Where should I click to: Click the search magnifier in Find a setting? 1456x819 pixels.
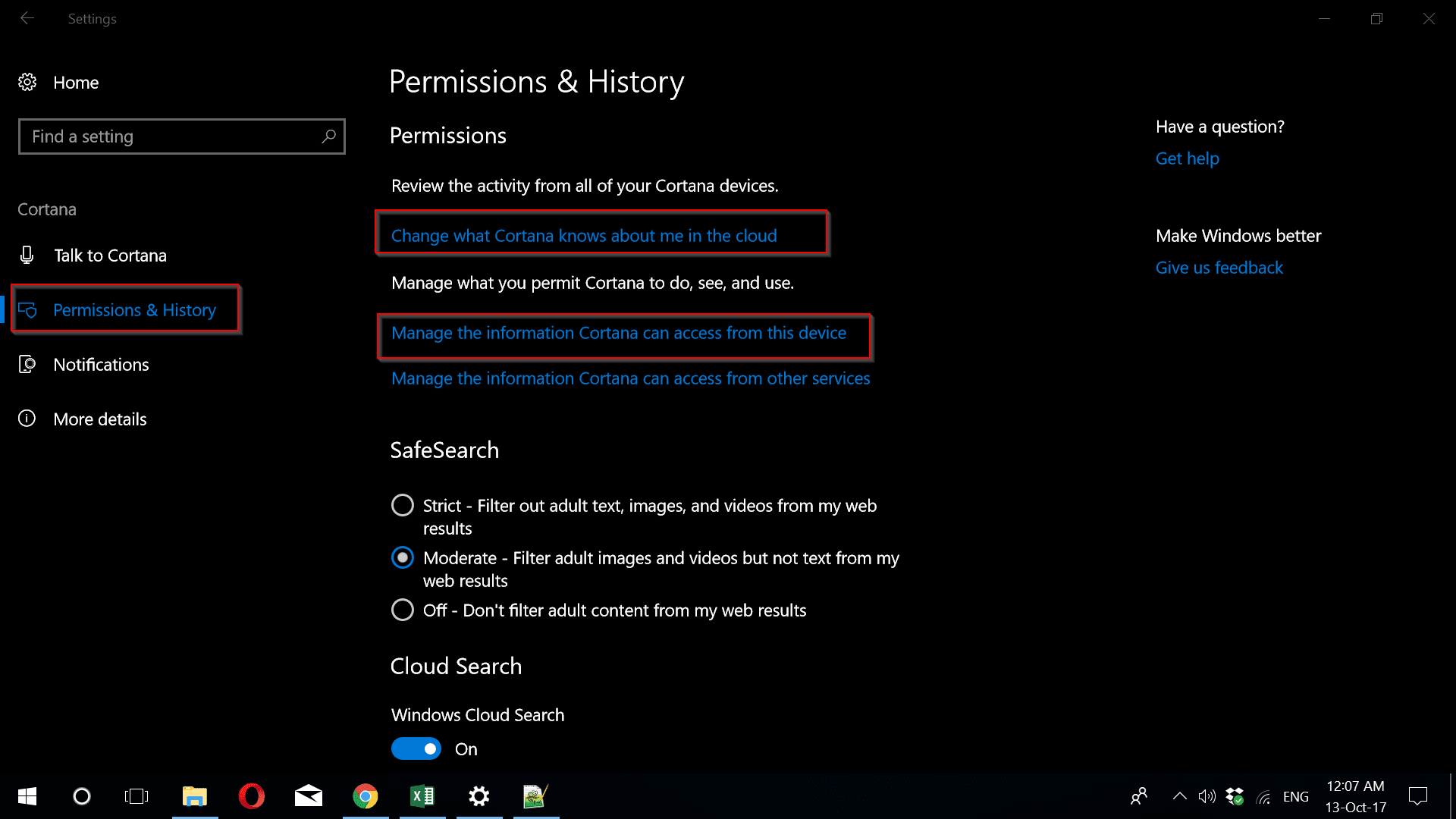pos(328,136)
